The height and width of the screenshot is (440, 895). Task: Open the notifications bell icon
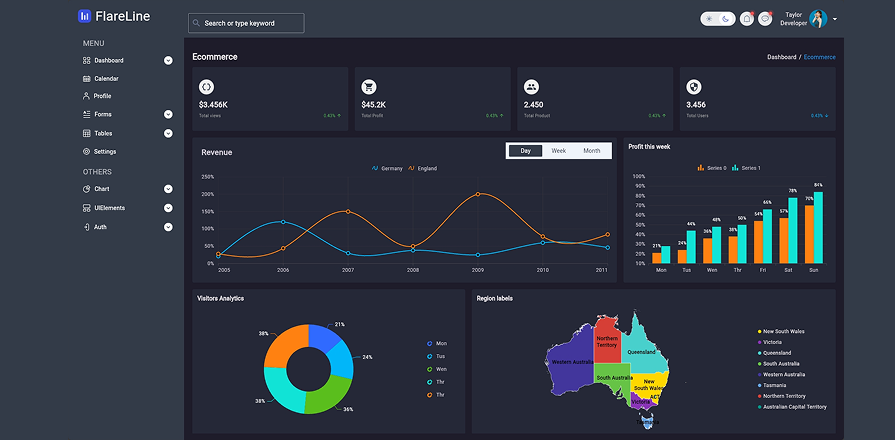(x=747, y=19)
